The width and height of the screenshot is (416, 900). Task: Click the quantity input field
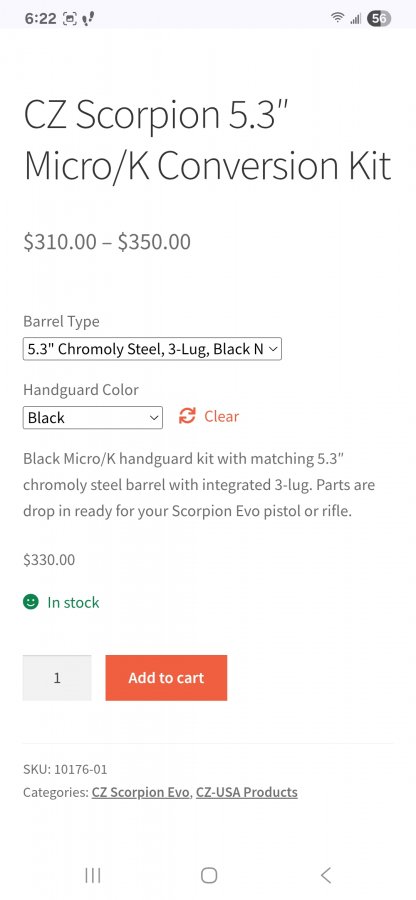pos(57,678)
